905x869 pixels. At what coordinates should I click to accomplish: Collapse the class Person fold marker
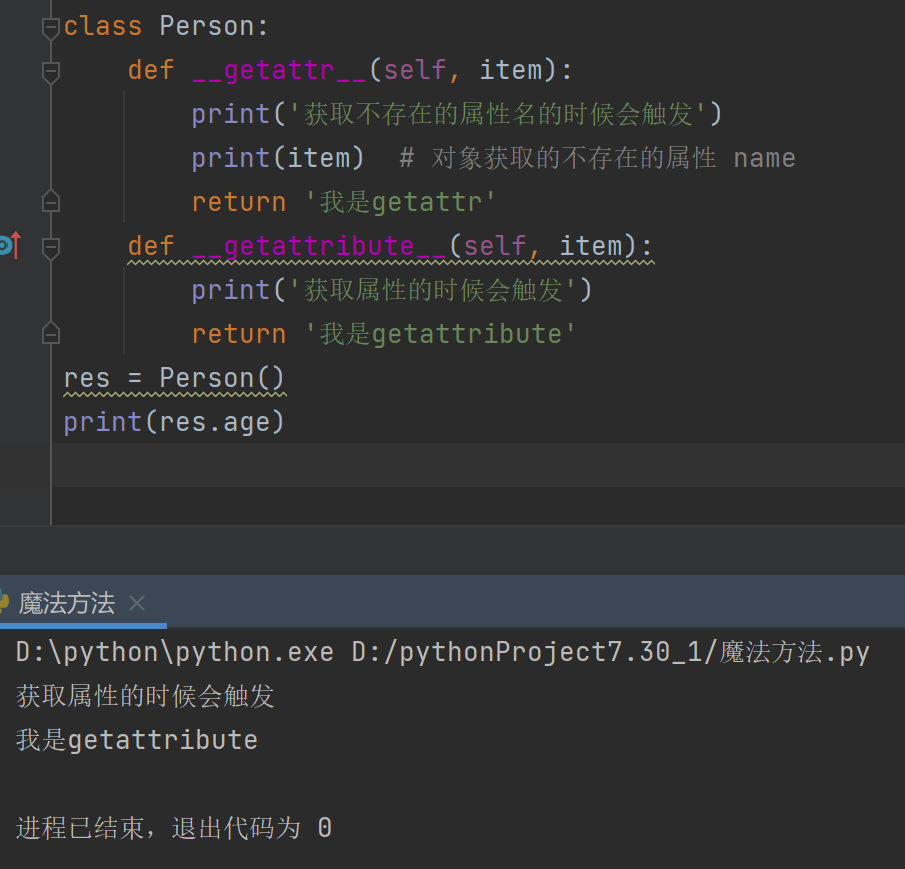click(x=51, y=28)
